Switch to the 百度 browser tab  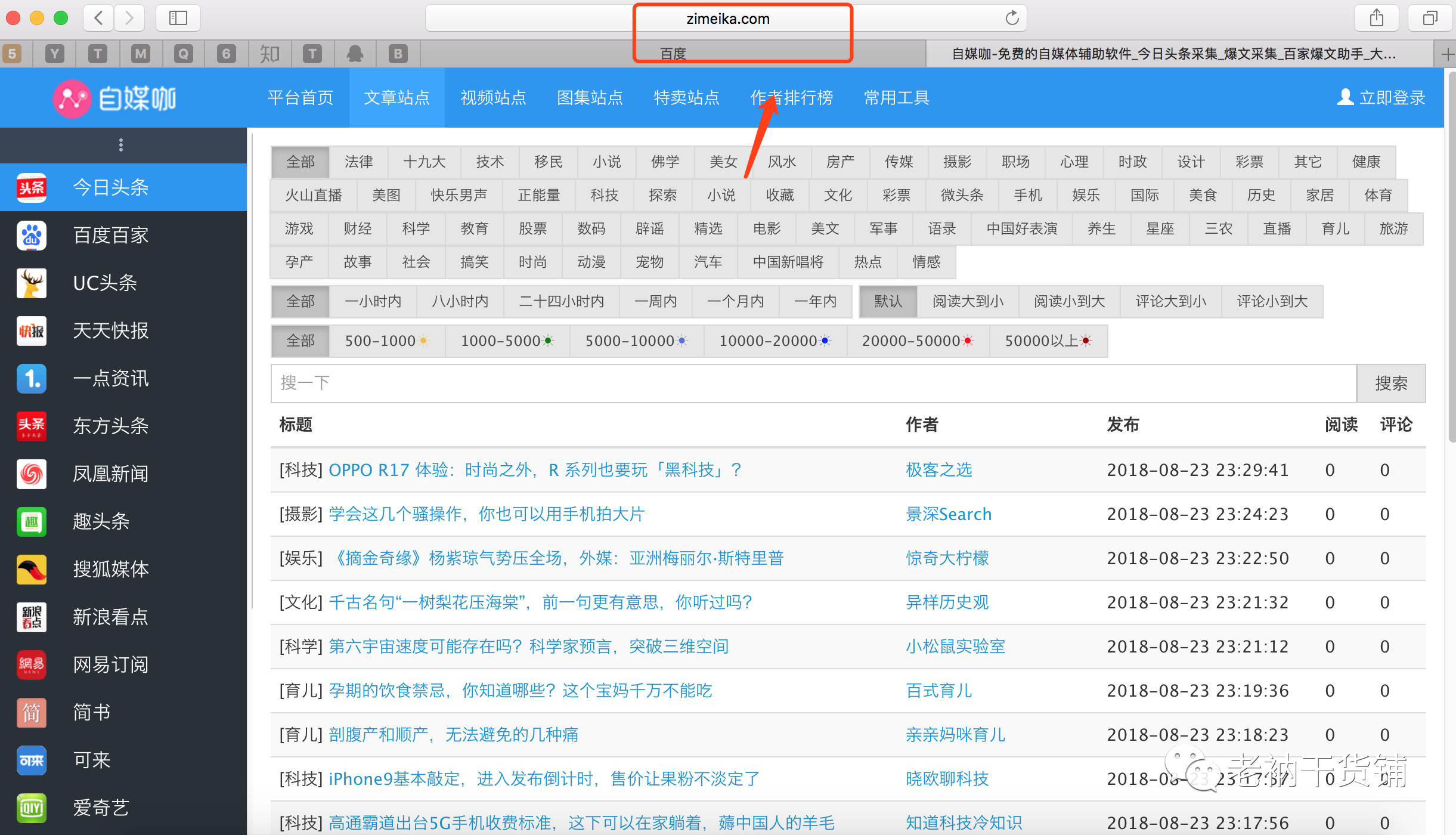(x=673, y=54)
